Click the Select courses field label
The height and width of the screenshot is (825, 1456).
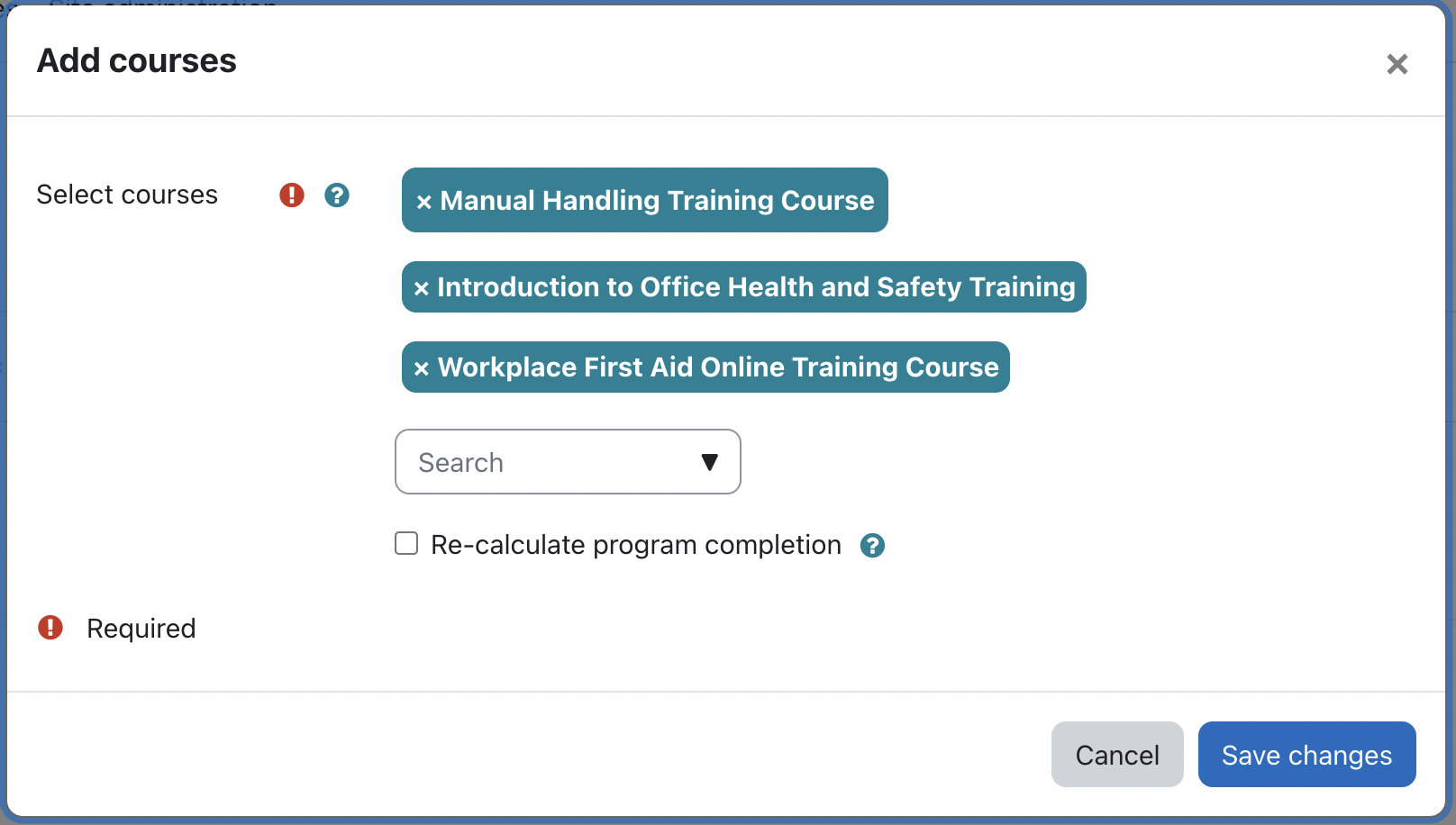click(127, 195)
